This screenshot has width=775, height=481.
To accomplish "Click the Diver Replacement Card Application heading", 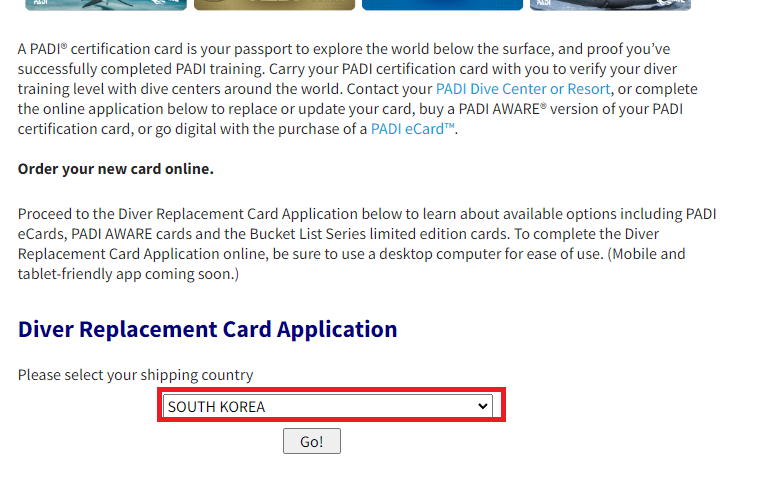I will tap(208, 329).
